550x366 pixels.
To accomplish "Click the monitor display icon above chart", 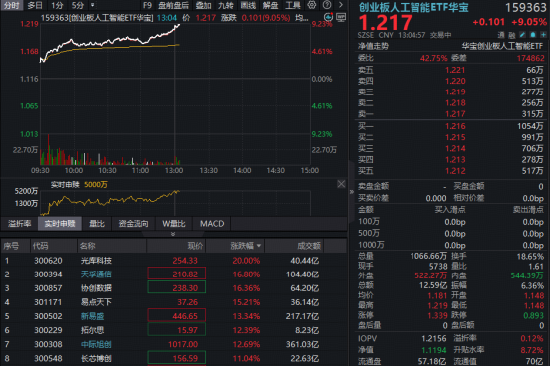I will pyautogui.click(x=341, y=17).
